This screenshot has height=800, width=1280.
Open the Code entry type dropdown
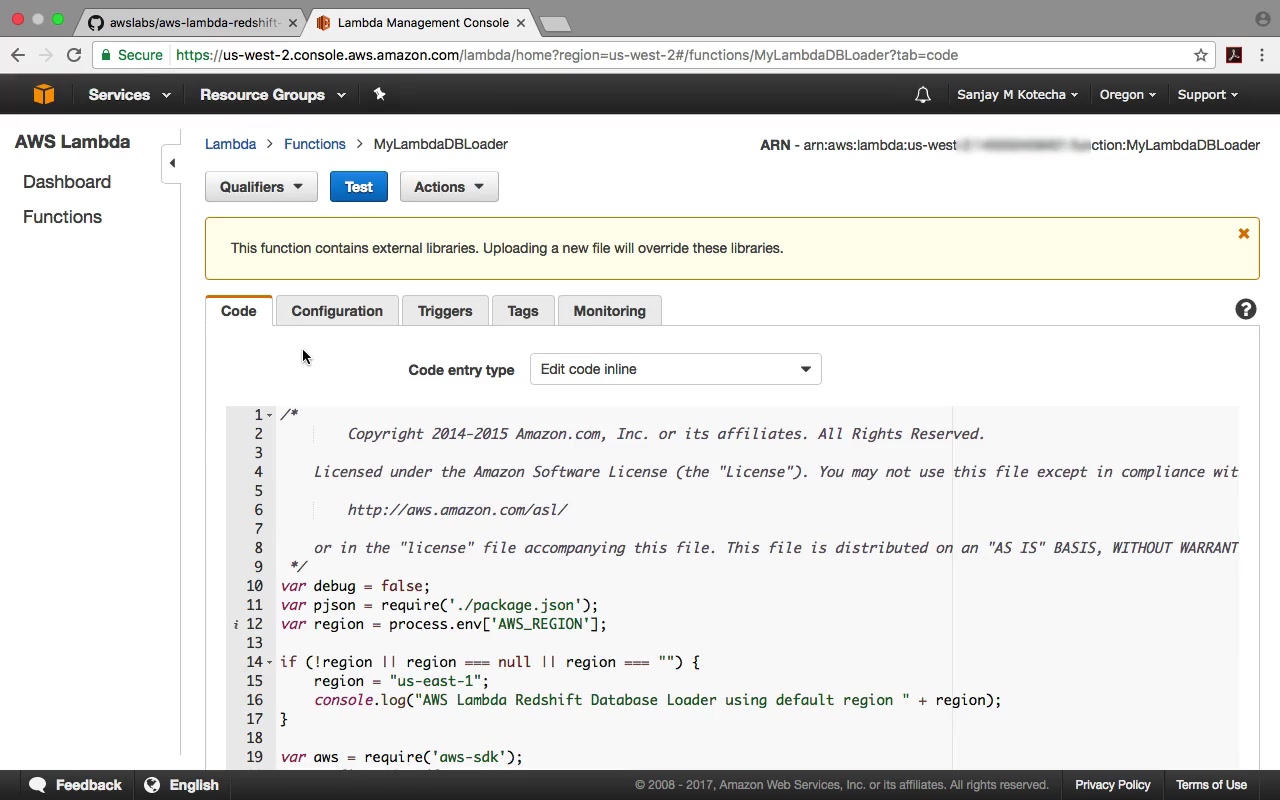(675, 369)
